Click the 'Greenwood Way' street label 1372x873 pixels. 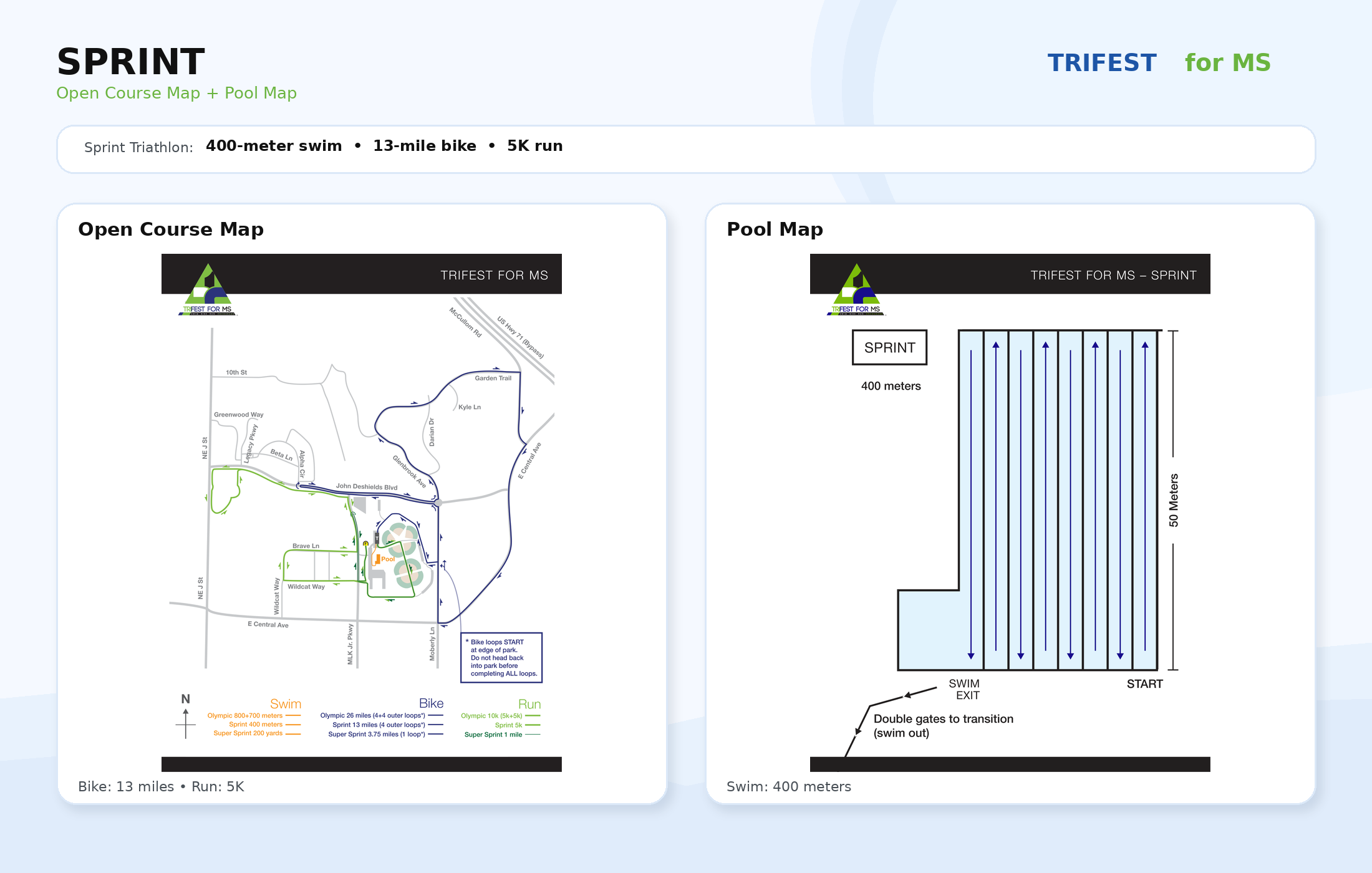coord(239,415)
